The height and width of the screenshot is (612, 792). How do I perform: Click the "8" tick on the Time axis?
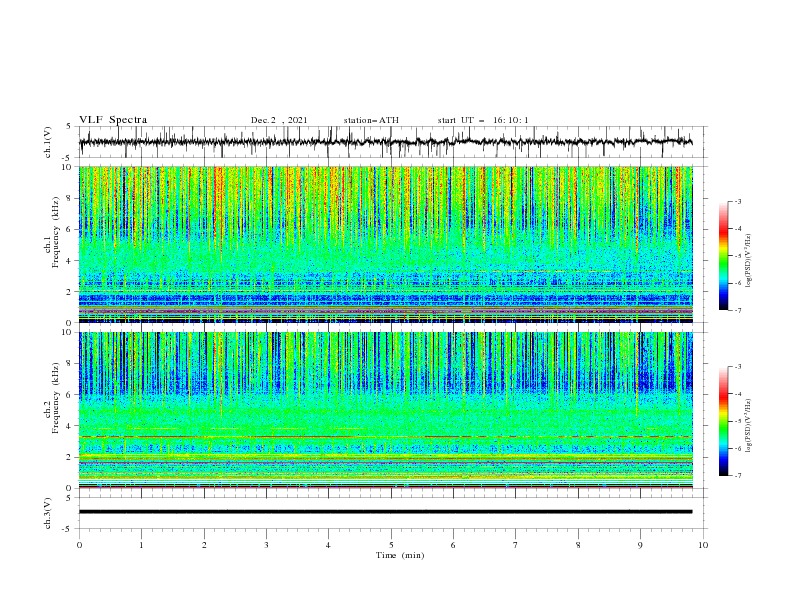click(x=578, y=545)
